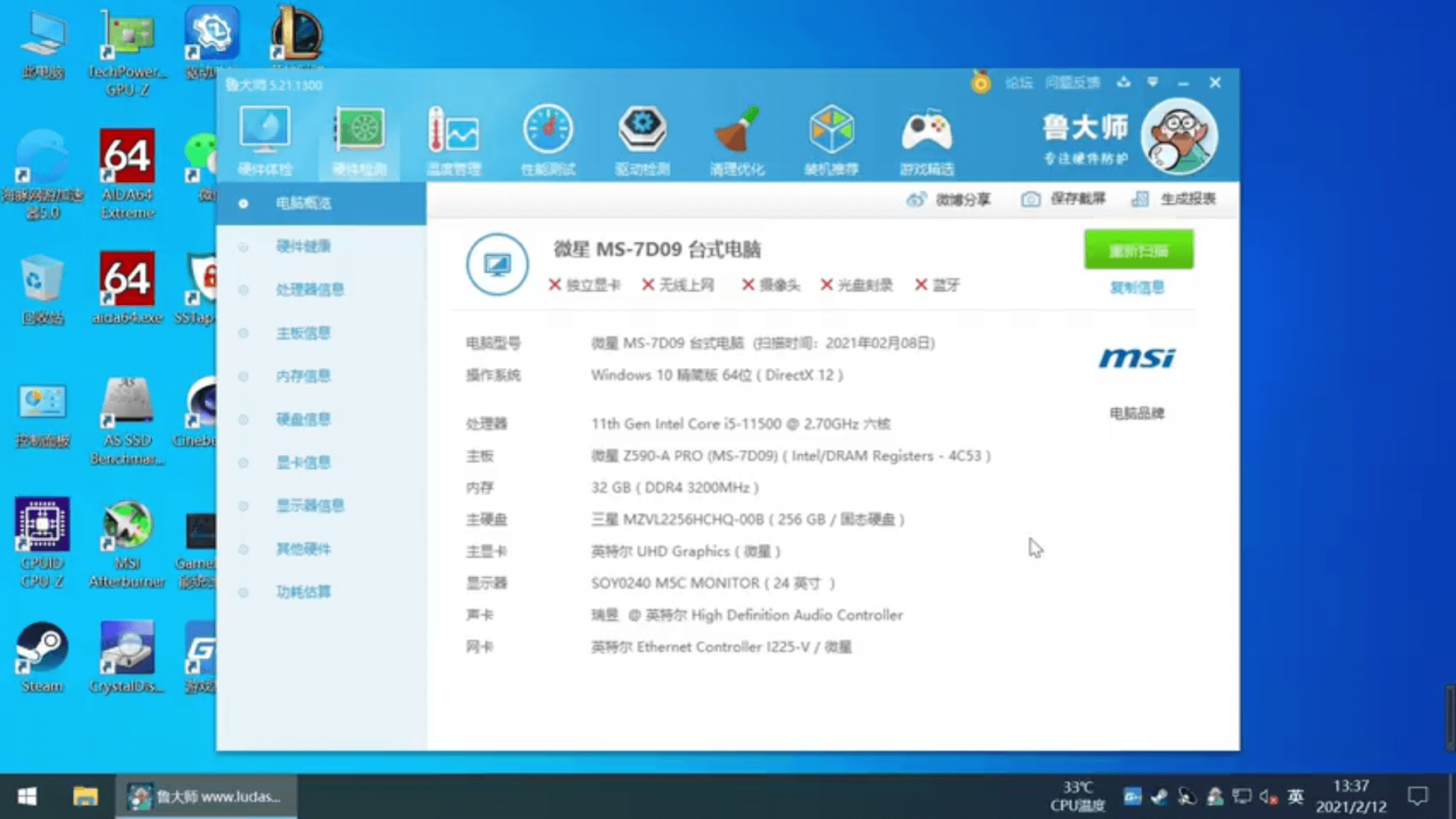1456x819 pixels.
Task: Click the processor value 11th Gen Intel Core i5-11500
Action: tap(741, 424)
